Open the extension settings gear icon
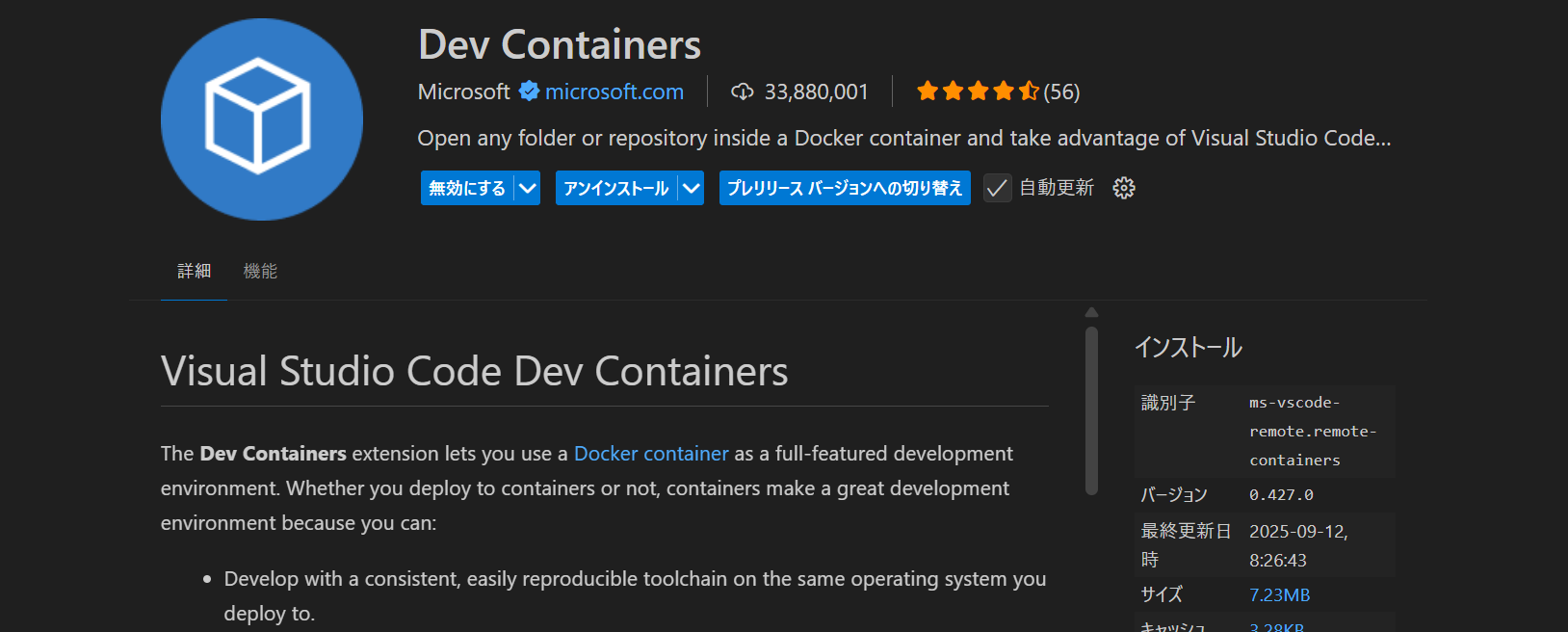The image size is (1568, 632). pos(1124,188)
